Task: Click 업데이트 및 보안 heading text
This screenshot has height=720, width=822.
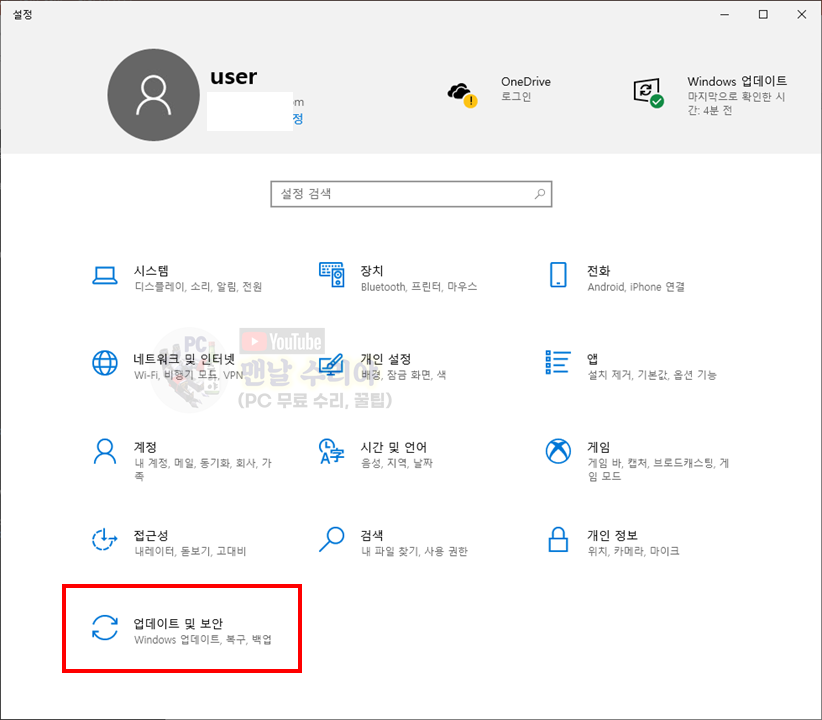Action: pyautogui.click(x=178, y=624)
